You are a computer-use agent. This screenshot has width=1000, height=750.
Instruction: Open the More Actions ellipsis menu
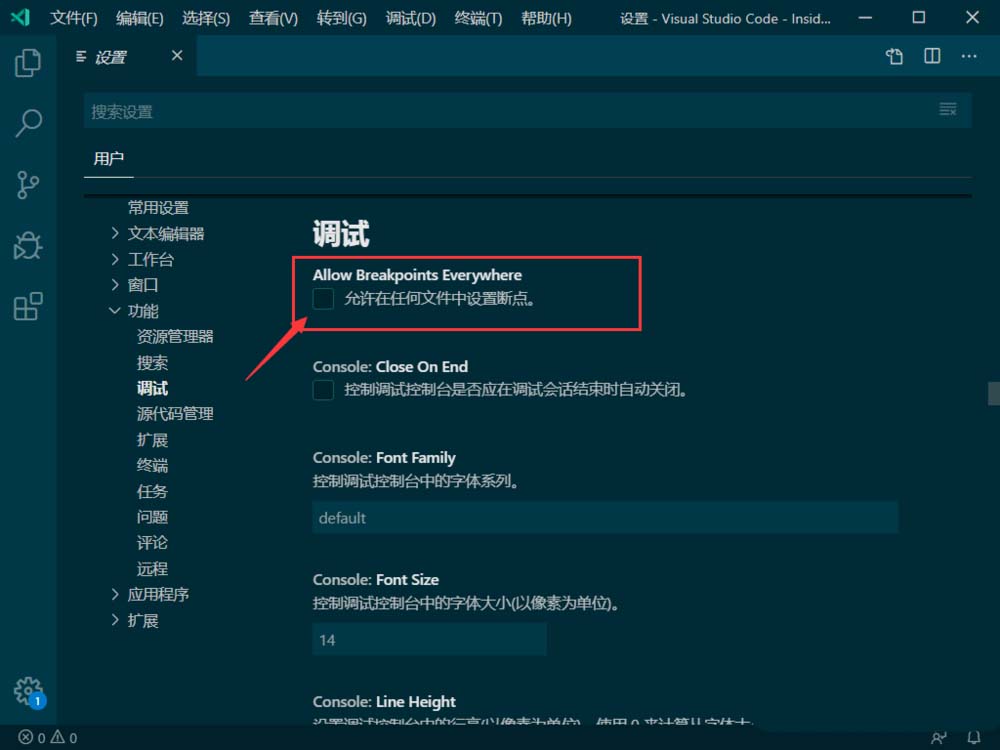click(x=968, y=57)
